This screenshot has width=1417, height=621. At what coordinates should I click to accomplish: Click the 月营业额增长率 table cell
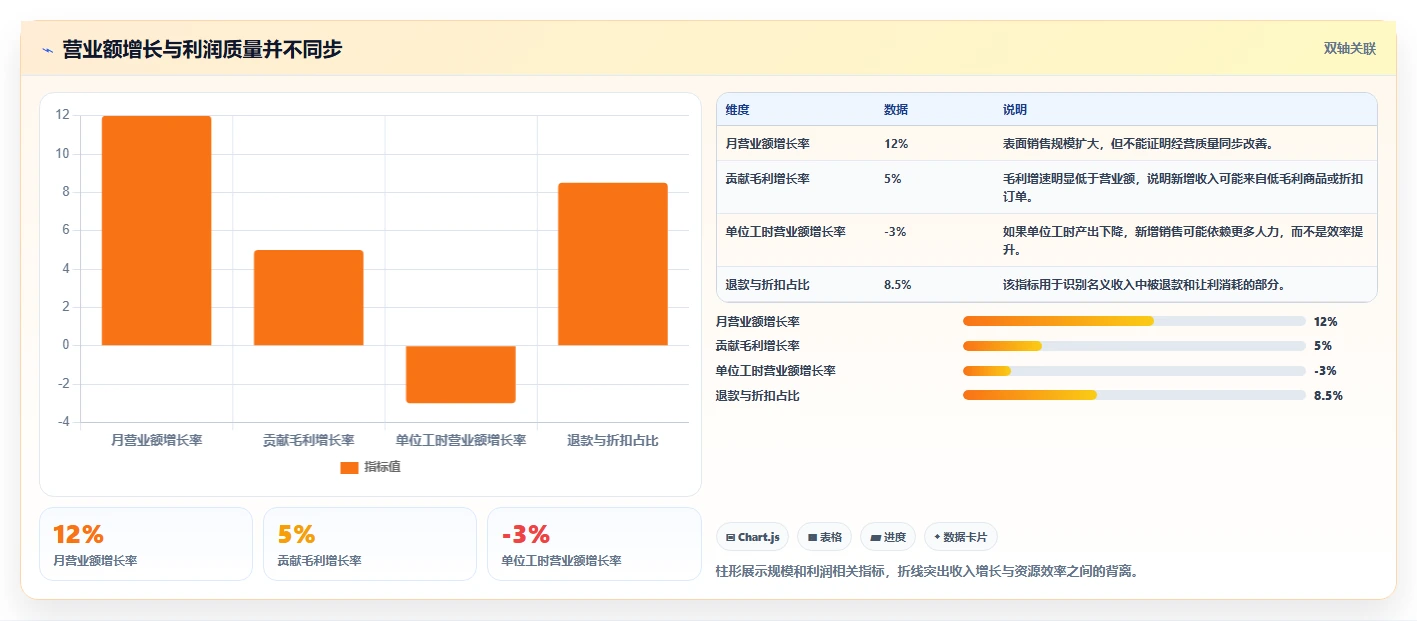(768, 144)
